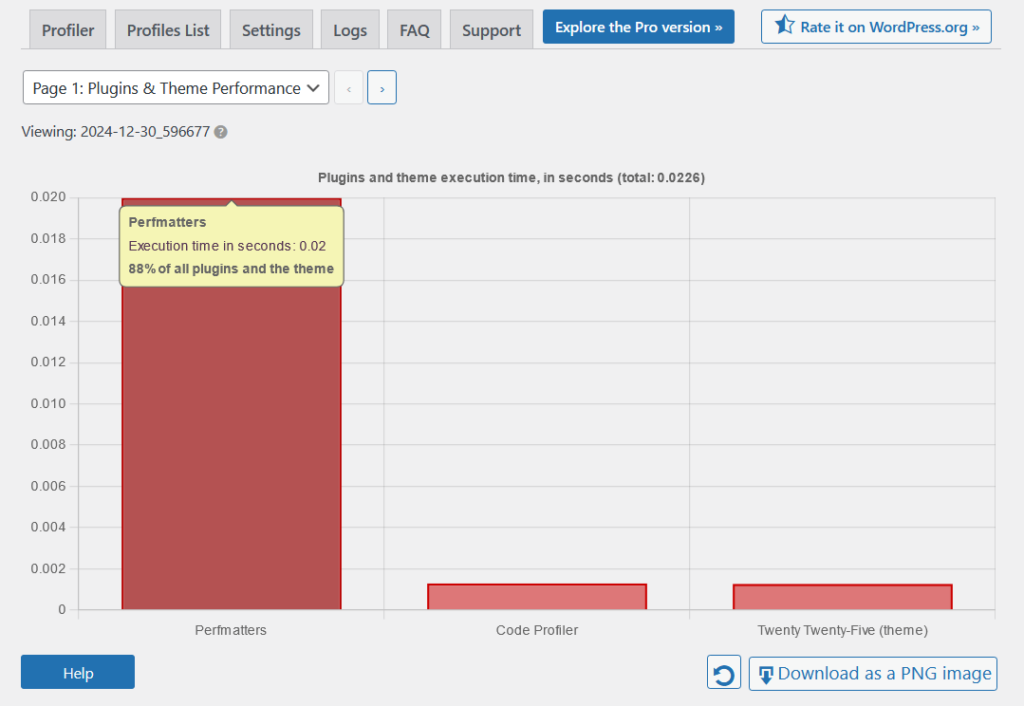Screen dimensions: 1024x706
Task: Switch to the Profiler tab
Action: (x=68, y=30)
